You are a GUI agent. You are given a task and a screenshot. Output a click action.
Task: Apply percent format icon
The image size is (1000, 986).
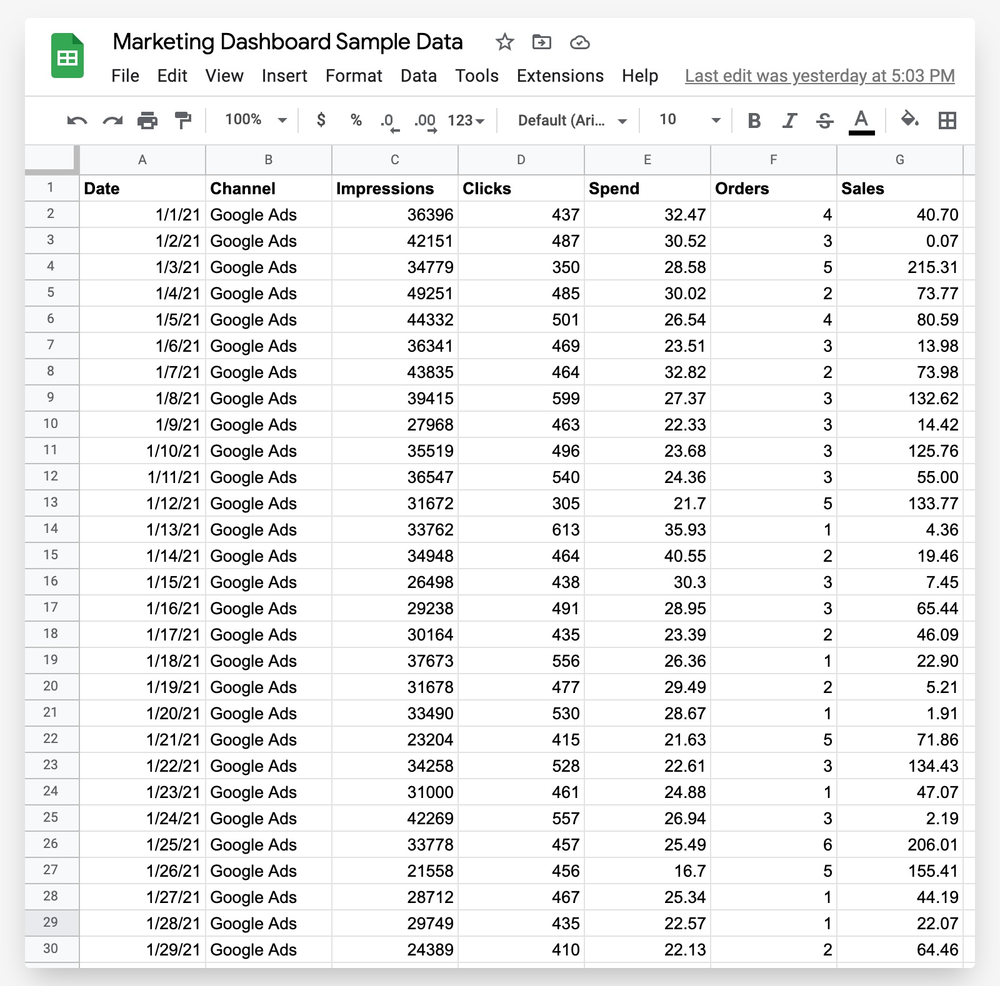click(356, 120)
